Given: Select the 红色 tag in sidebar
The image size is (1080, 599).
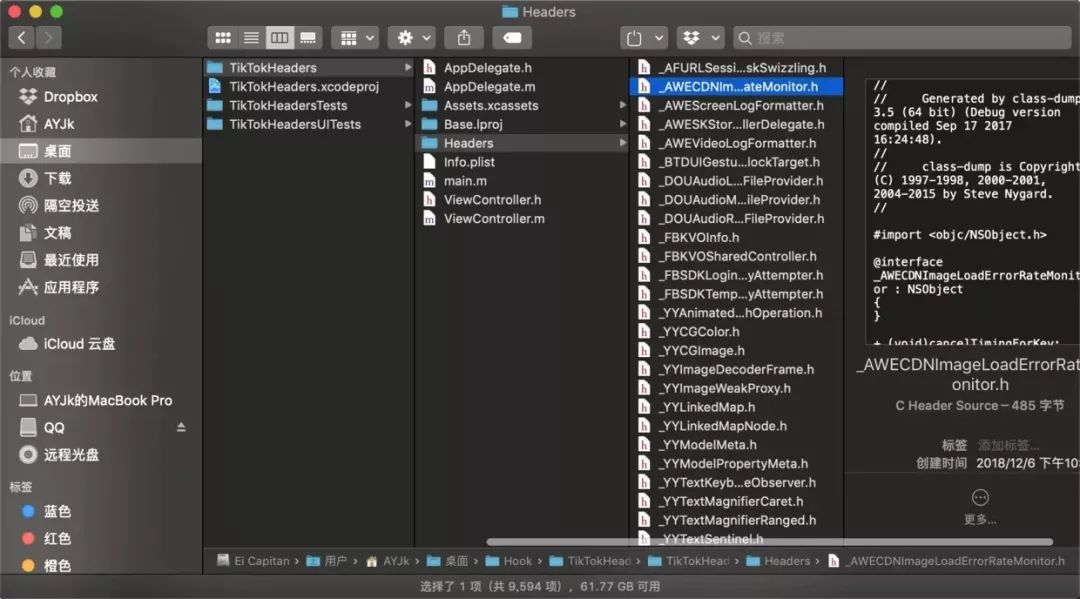Looking at the screenshot, I should pyautogui.click(x=57, y=538).
